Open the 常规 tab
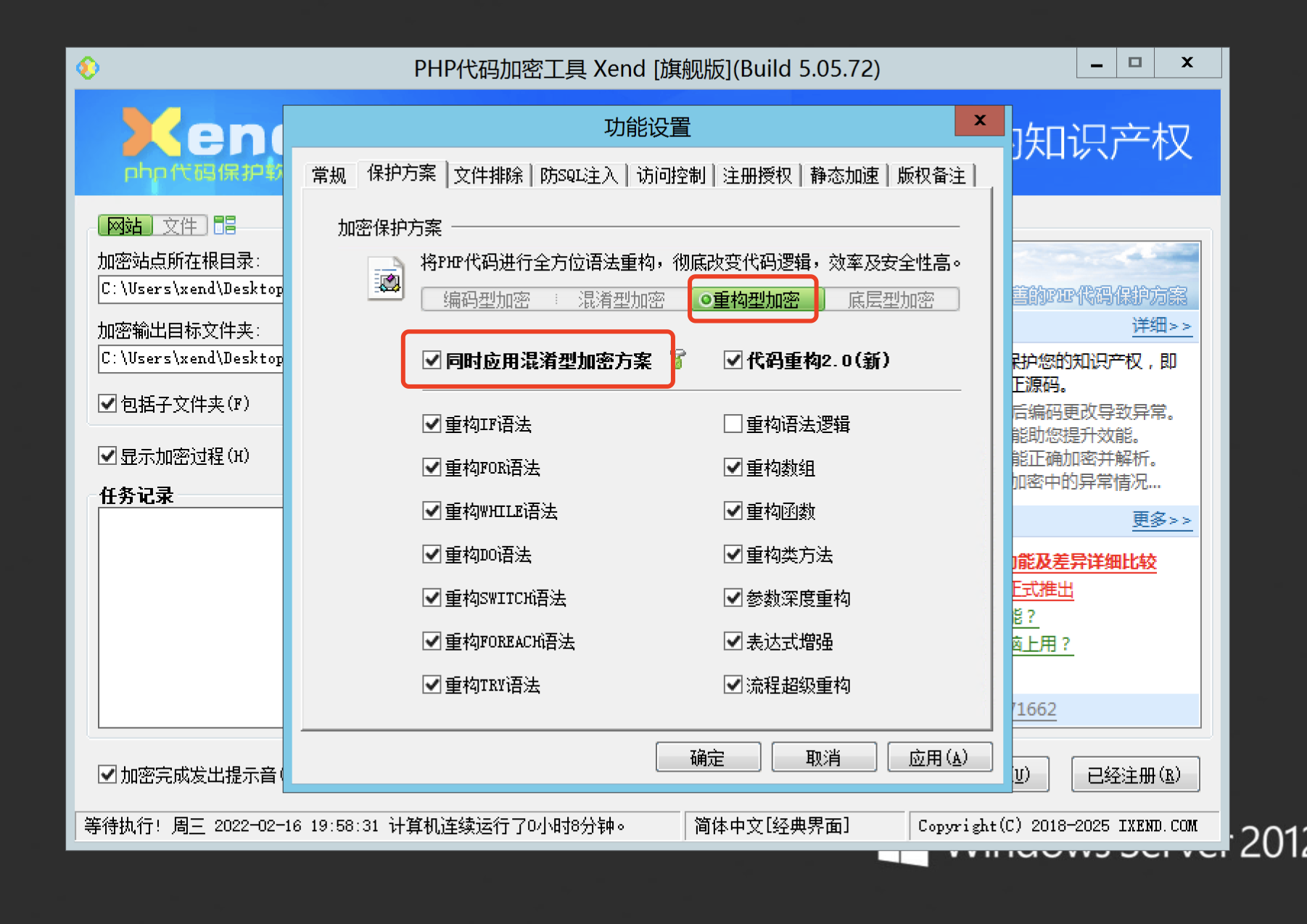The height and width of the screenshot is (924, 1307). [329, 176]
